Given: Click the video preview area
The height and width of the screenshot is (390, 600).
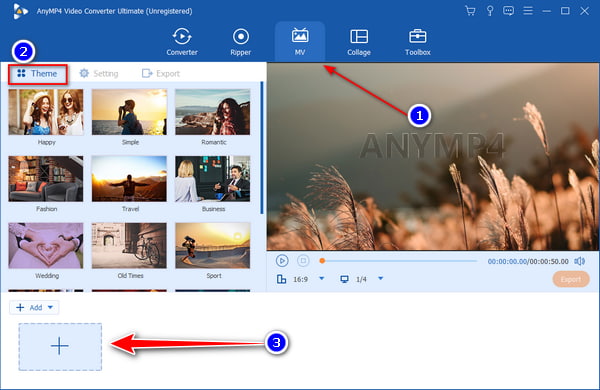Looking at the screenshot, I should [x=433, y=157].
